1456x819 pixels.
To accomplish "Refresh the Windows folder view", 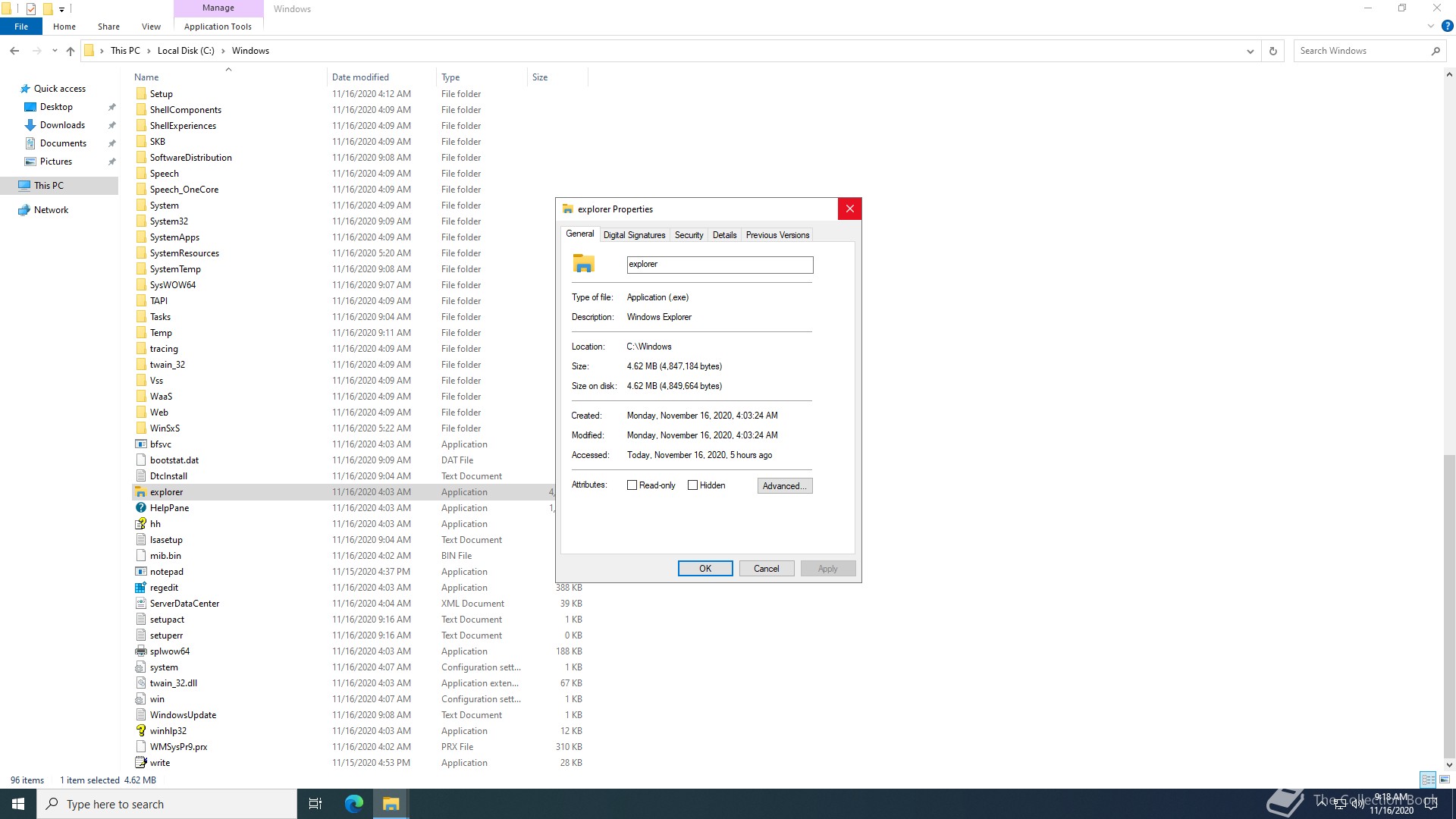I will point(1273,51).
